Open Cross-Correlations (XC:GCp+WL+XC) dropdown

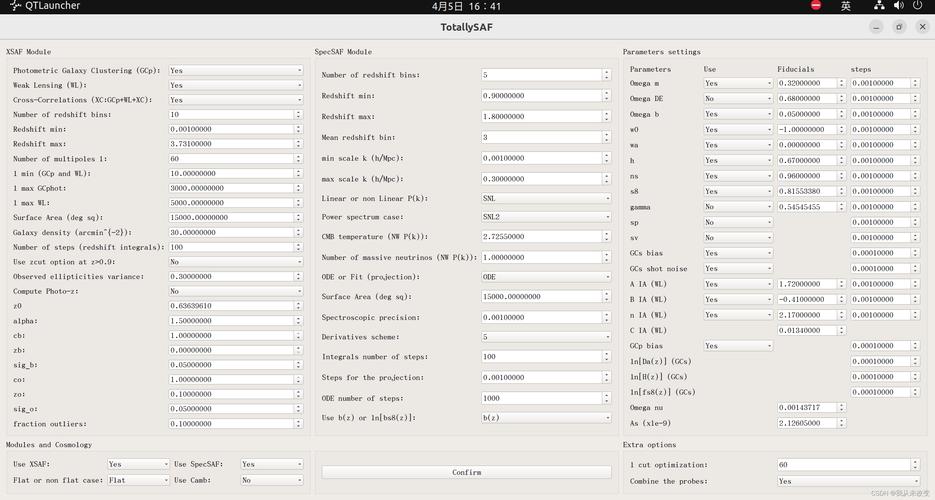236,100
